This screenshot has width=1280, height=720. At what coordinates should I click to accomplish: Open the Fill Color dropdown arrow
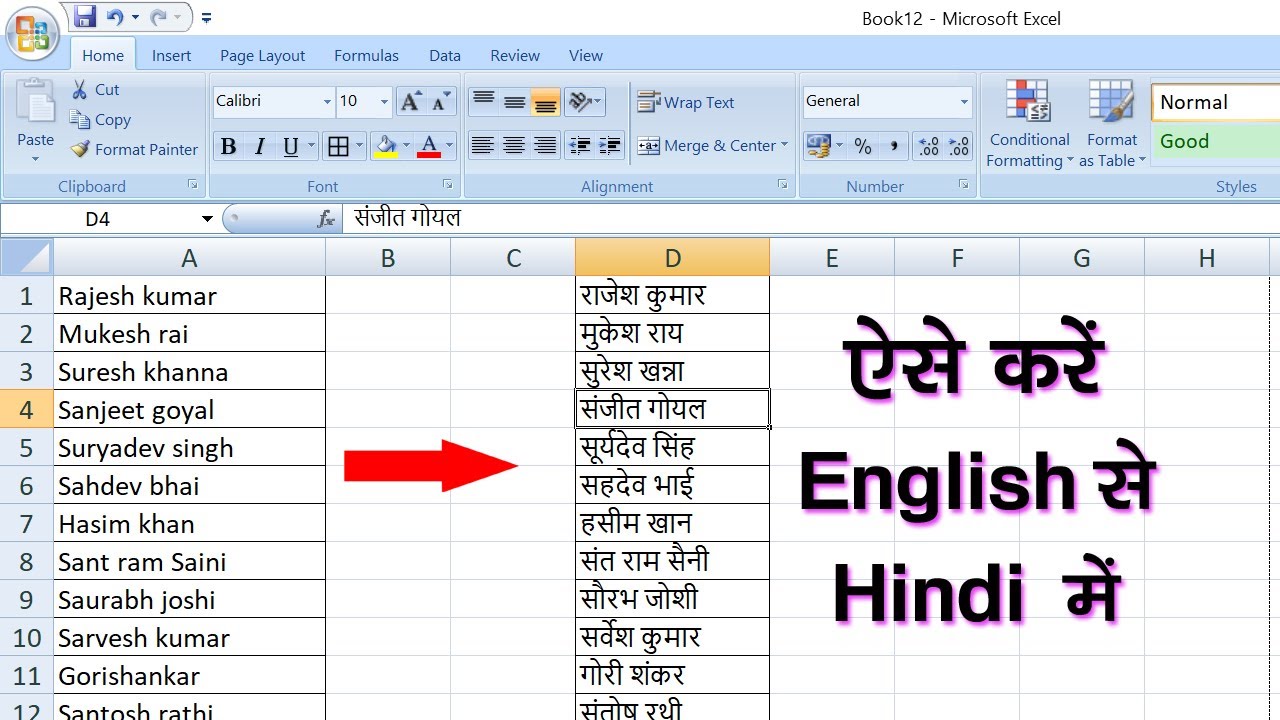point(405,147)
